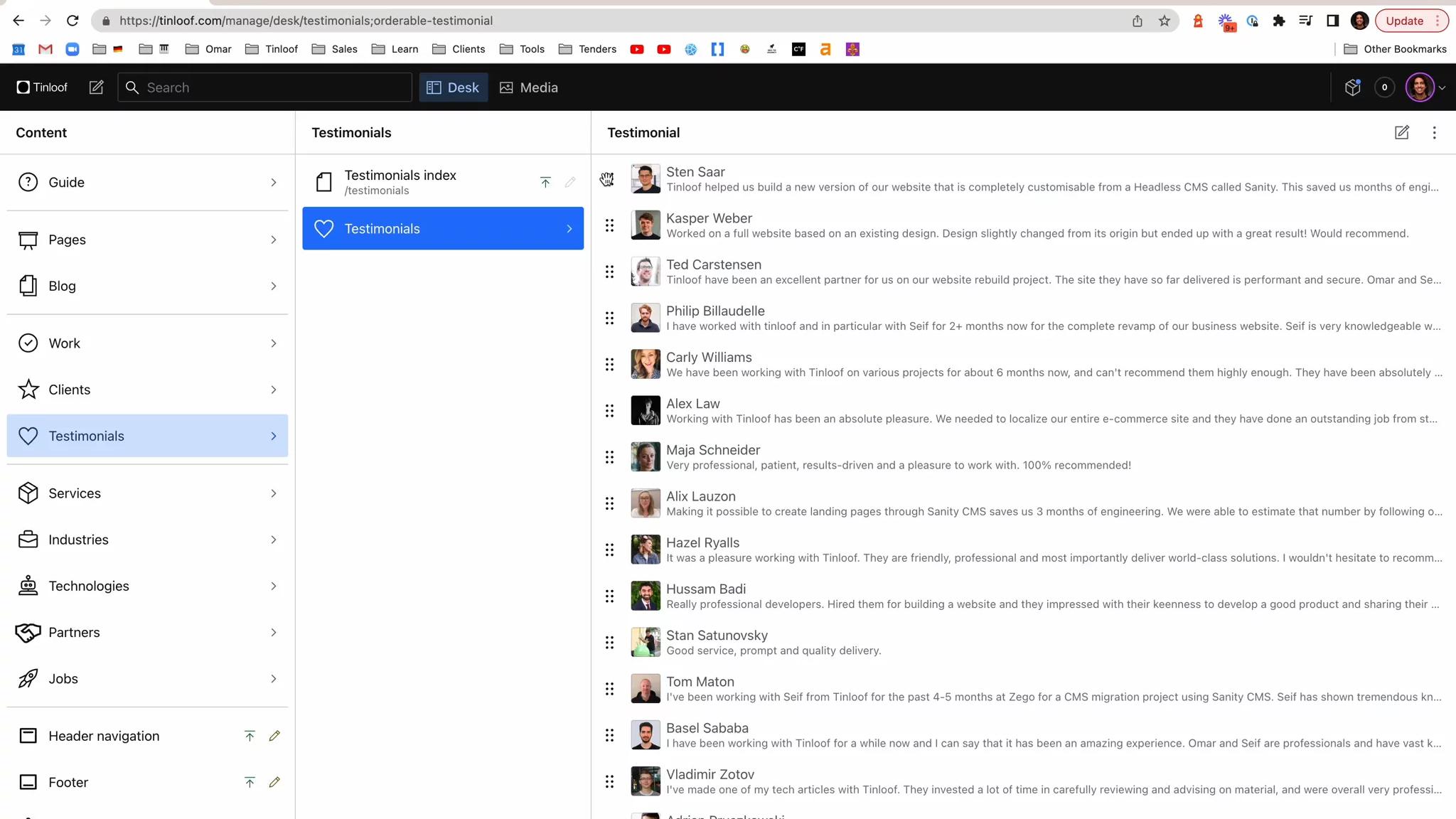Open the Tenders bookmarks folder
Screen dimensions: 1456x819
pyautogui.click(x=587, y=49)
